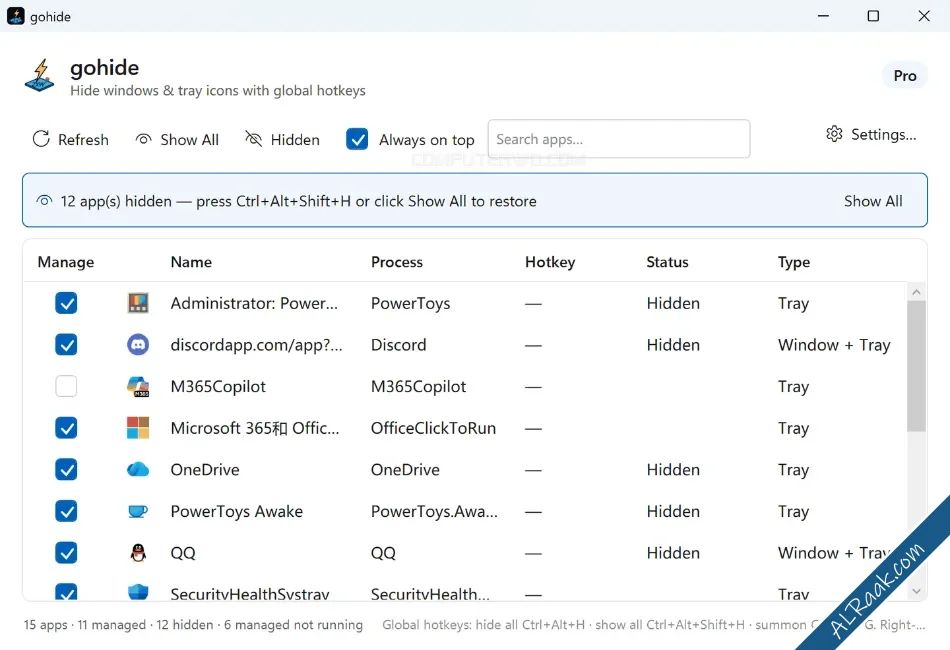Click the gohide lightning logo in header
This screenshot has height=650, width=950.
(x=39, y=76)
